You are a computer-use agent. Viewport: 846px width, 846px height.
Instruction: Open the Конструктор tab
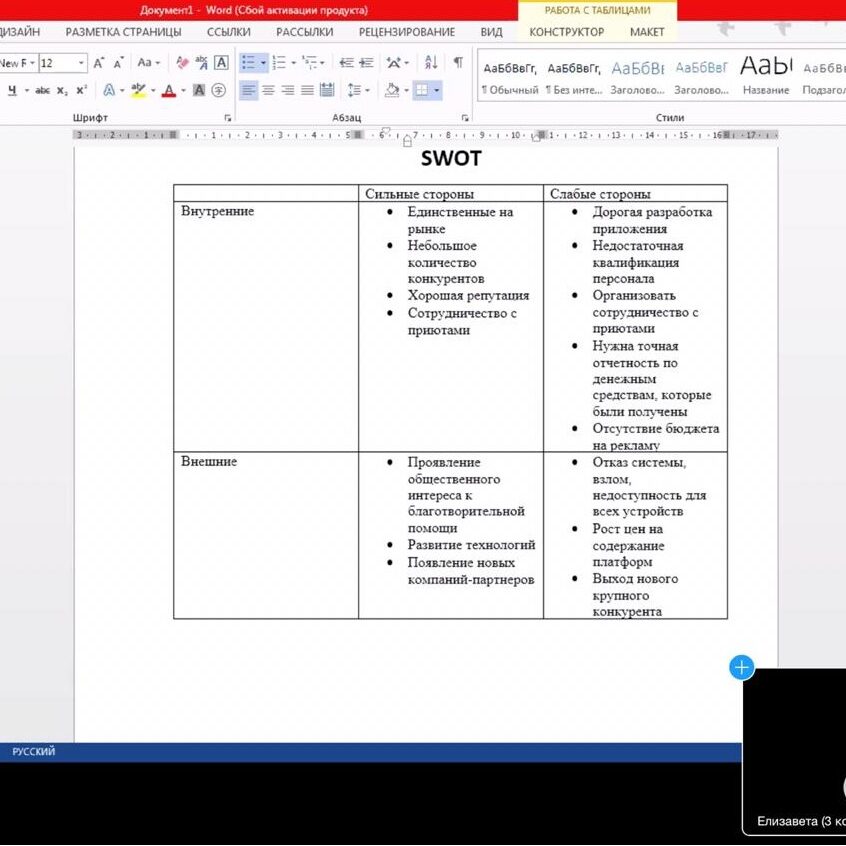[x=566, y=32]
